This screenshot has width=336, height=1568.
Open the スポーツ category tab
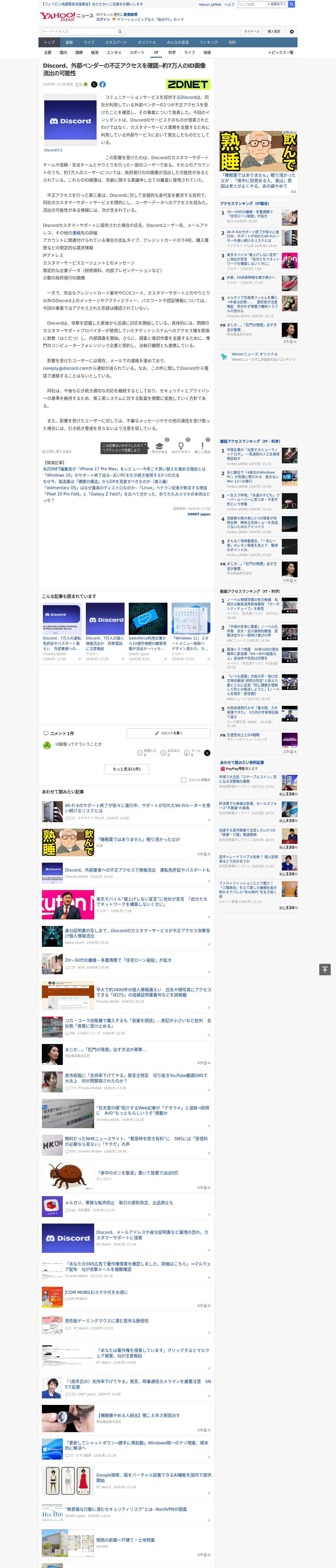pyautogui.click(x=137, y=52)
